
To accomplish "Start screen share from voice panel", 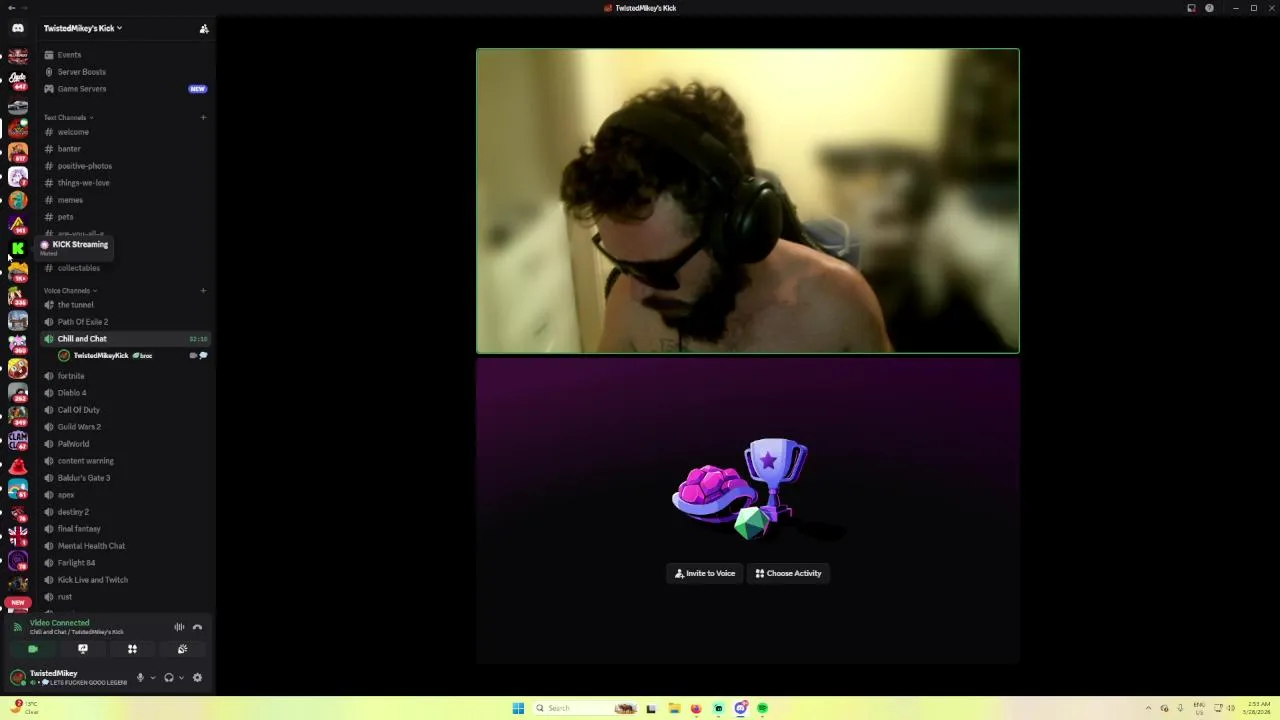I will (83, 649).
